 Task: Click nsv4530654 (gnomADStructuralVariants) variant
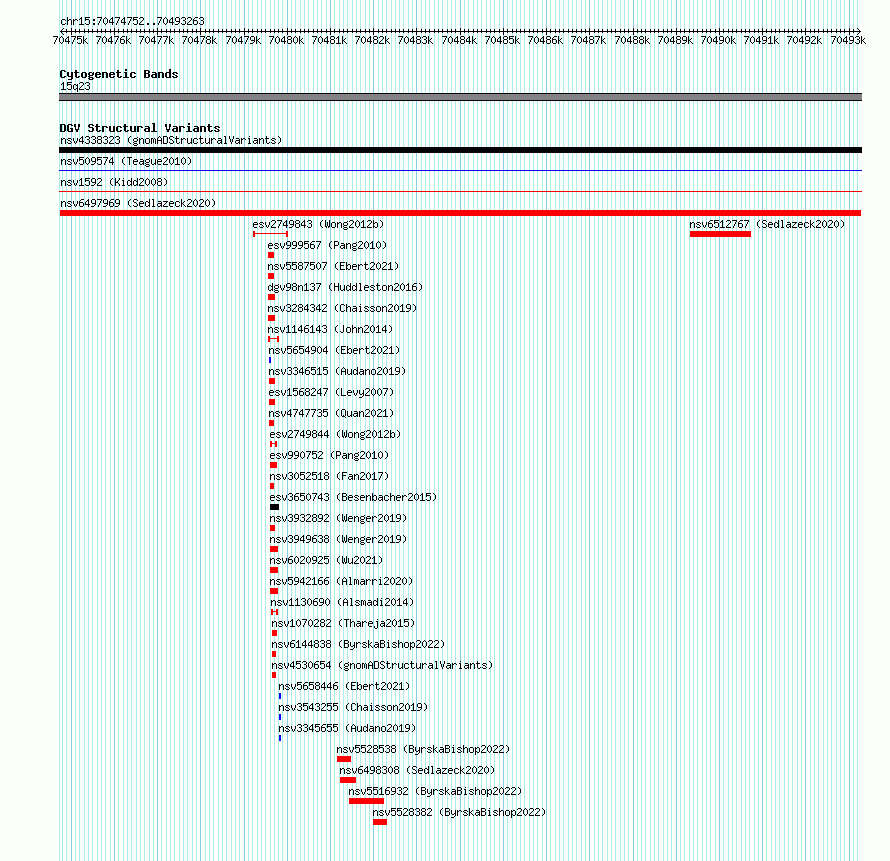(382, 665)
